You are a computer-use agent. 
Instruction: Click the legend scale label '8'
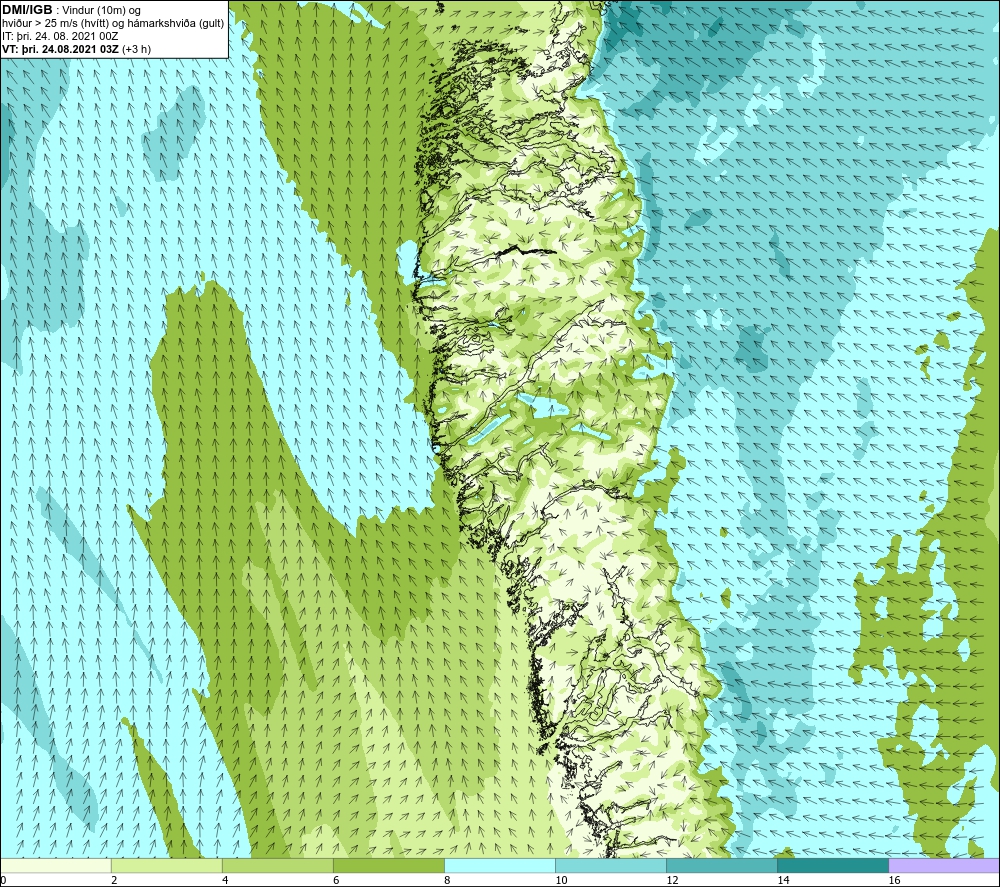click(447, 881)
